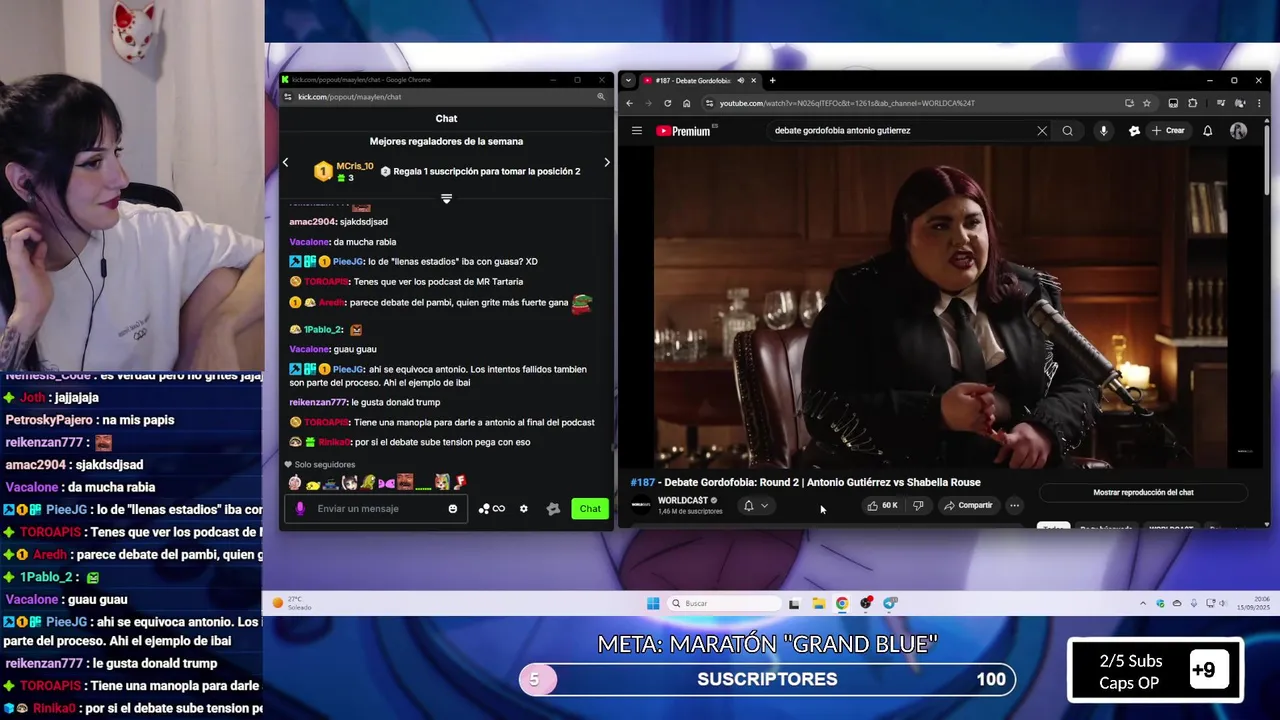1280x720 pixels.
Task: Open YouTube notifications bell
Action: [x=1207, y=131]
